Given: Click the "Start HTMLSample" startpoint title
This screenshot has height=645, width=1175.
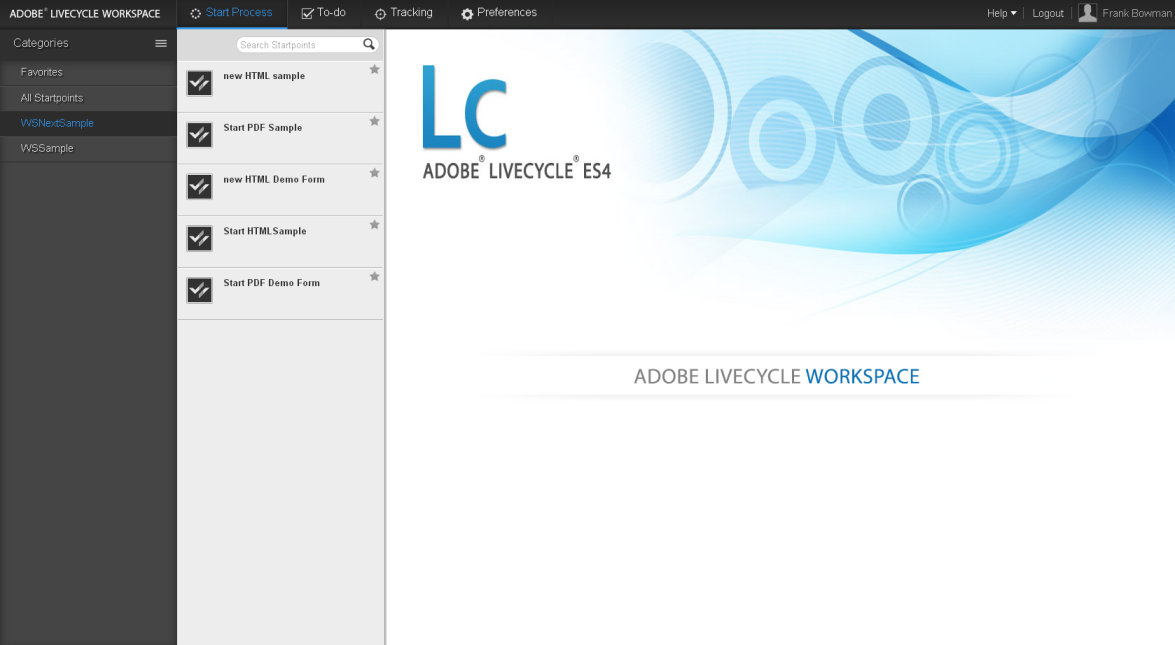Looking at the screenshot, I should pyautogui.click(x=265, y=231).
